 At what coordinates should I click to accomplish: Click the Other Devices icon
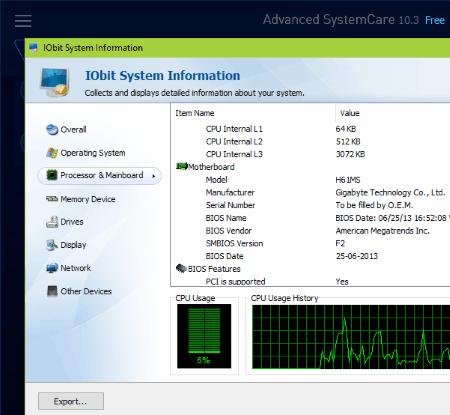[x=52, y=291]
